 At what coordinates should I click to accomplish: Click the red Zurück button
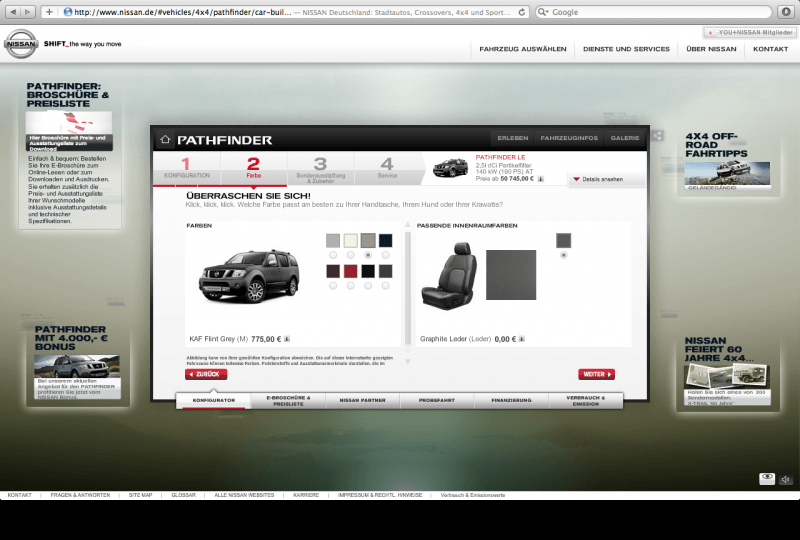coord(206,374)
